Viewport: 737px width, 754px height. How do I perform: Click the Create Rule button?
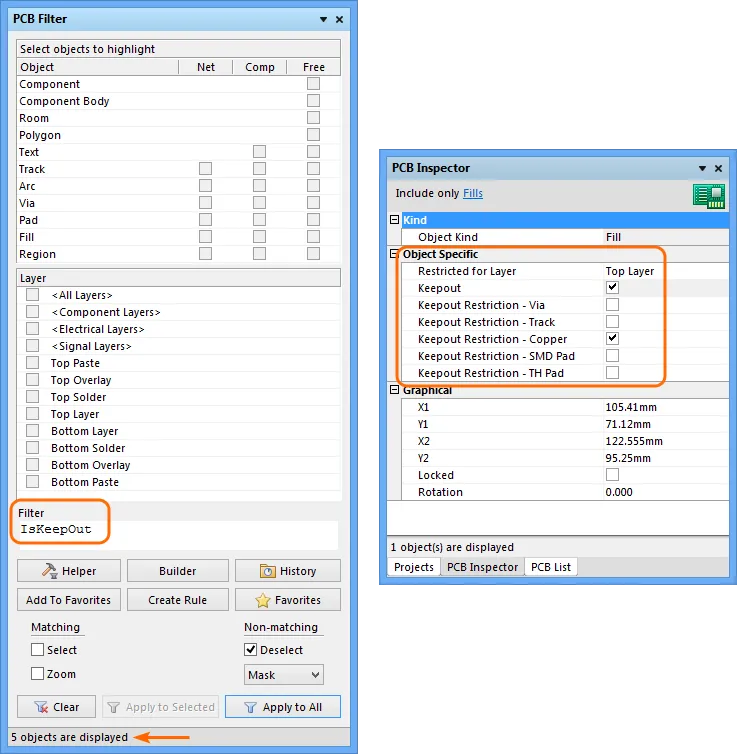click(x=177, y=600)
